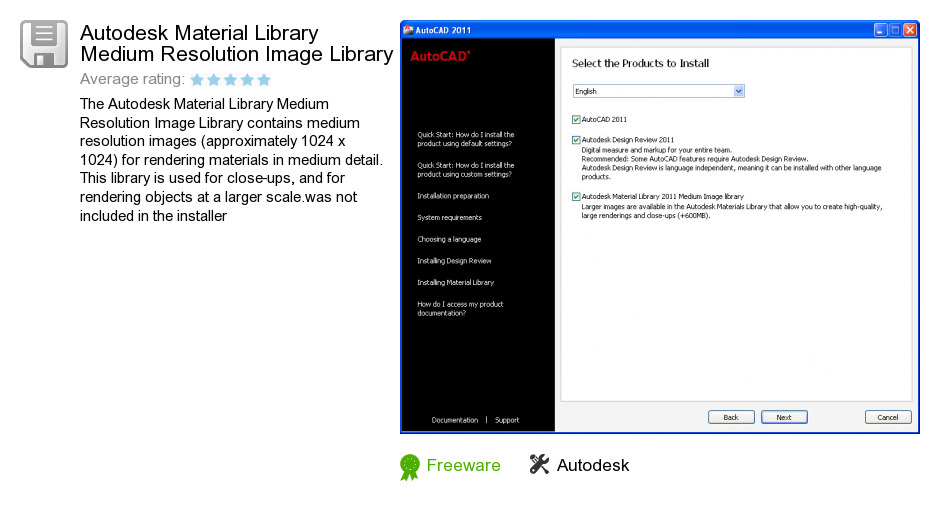This screenshot has height=511, width=940.
Task: Click the first rating star
Action: [197, 80]
